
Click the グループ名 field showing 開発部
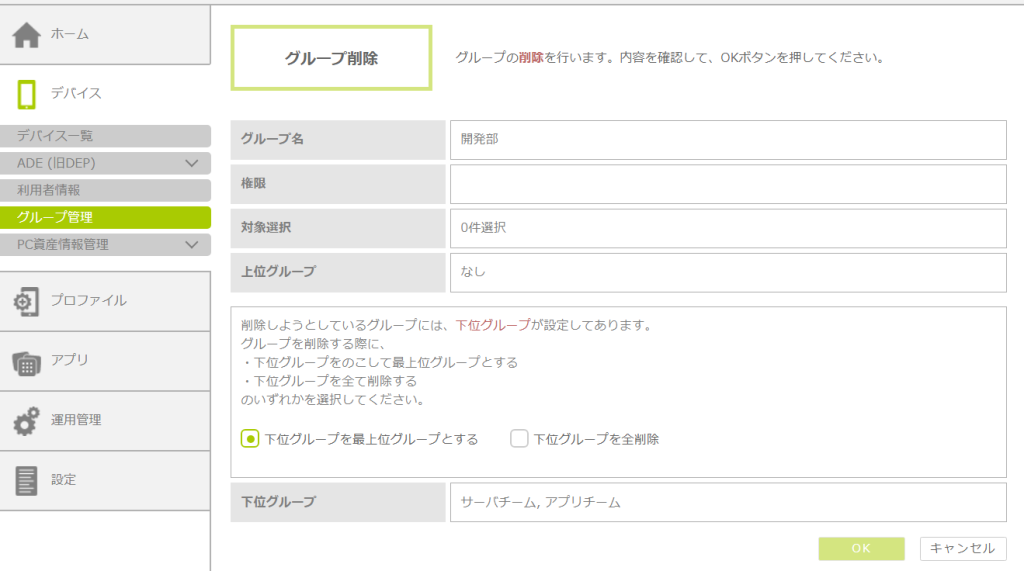[727, 140]
